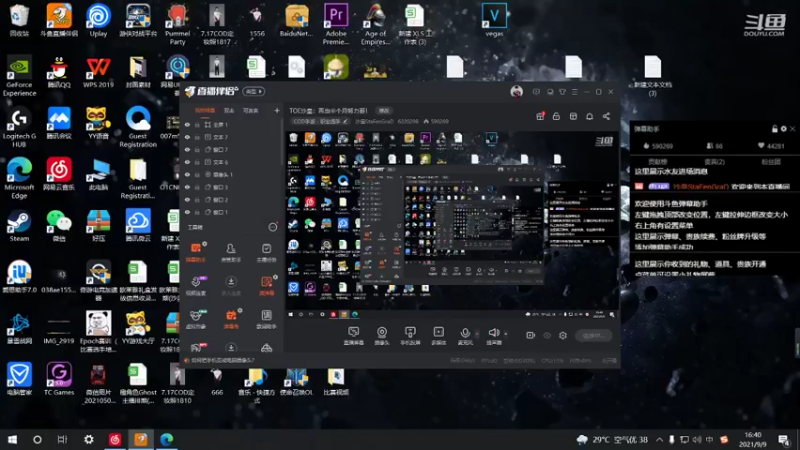Open the gift box icon with red dot

point(540,116)
